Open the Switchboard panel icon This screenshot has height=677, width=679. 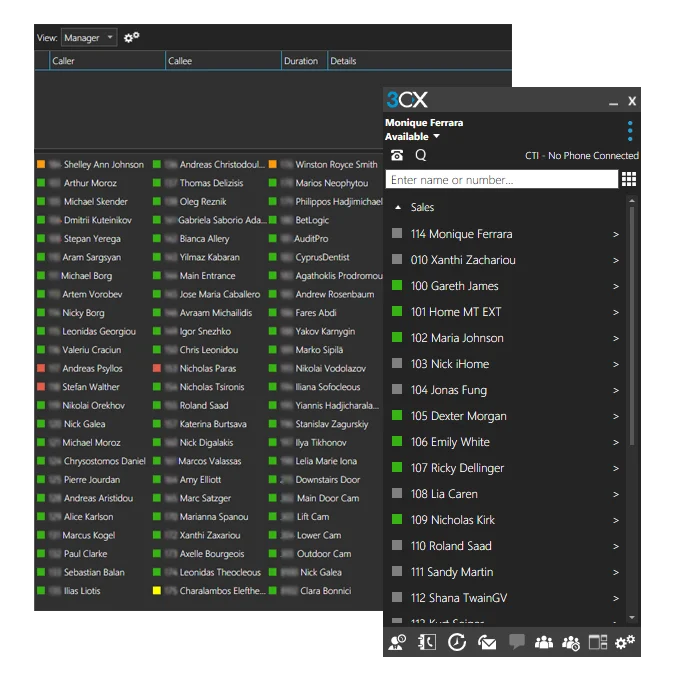click(599, 643)
